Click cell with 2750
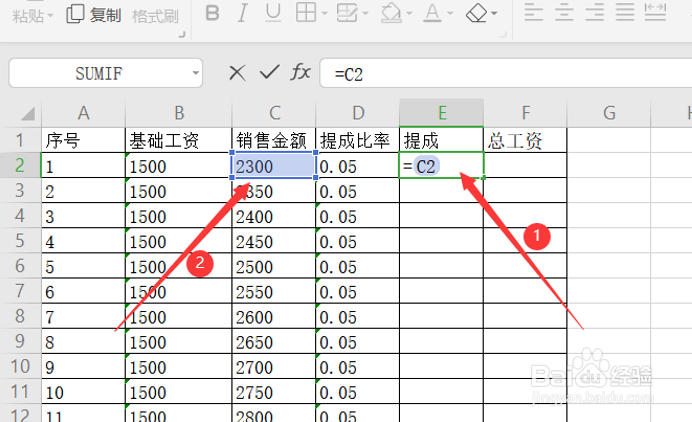The height and width of the screenshot is (422, 692). coord(274,391)
